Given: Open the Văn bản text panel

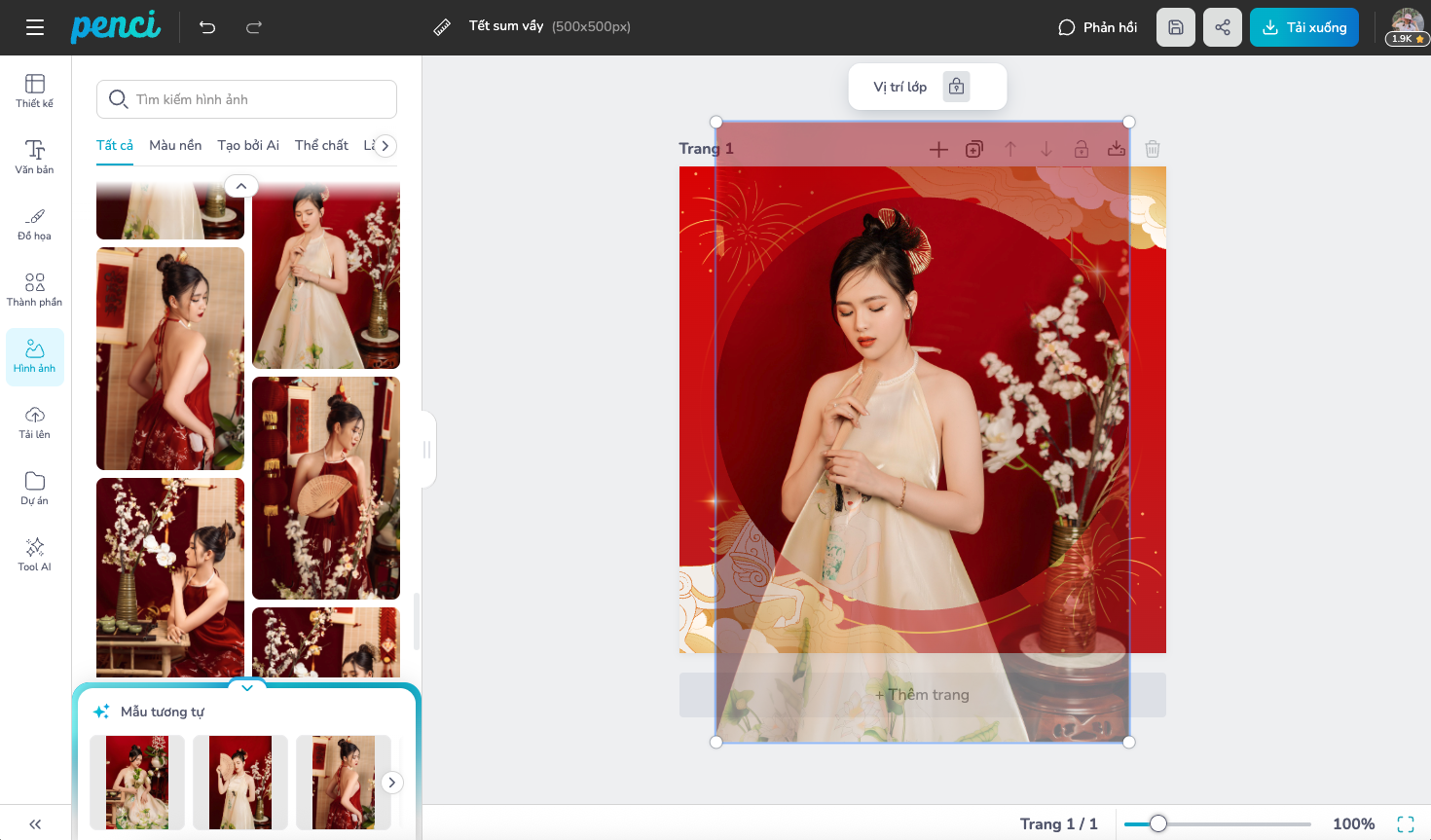Looking at the screenshot, I should click(x=35, y=157).
